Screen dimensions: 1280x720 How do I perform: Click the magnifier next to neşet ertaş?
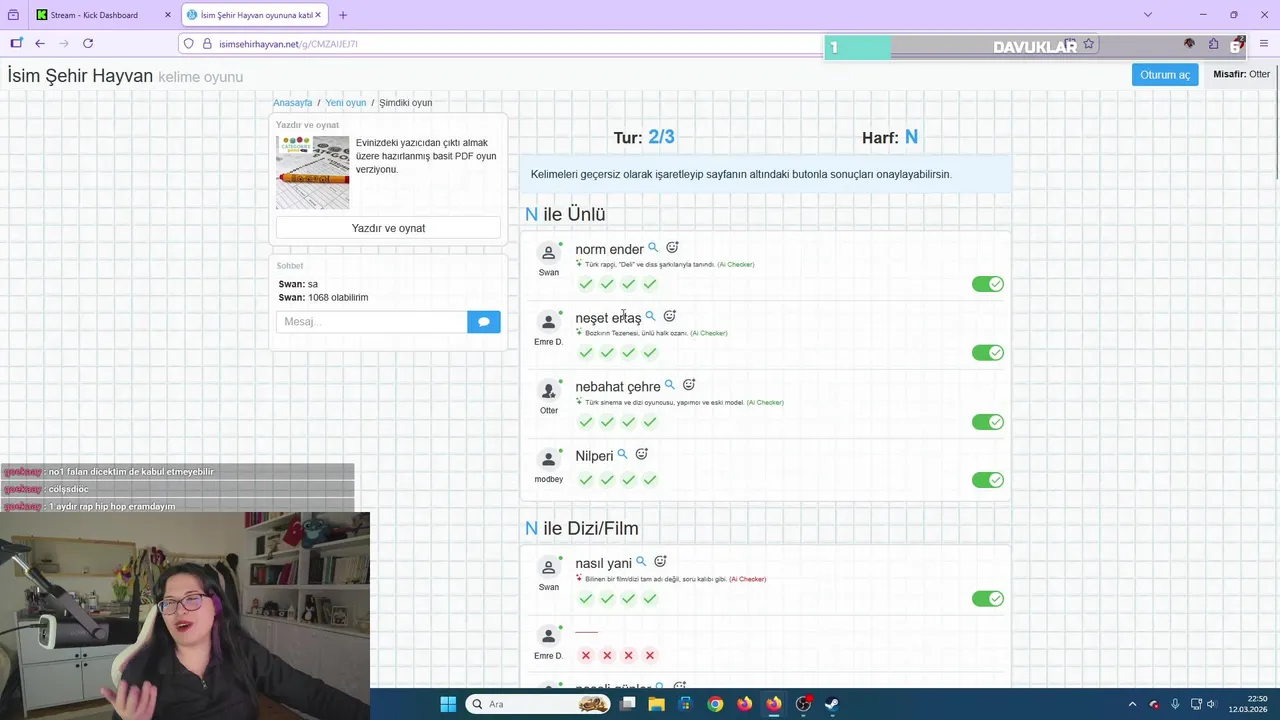(x=650, y=316)
